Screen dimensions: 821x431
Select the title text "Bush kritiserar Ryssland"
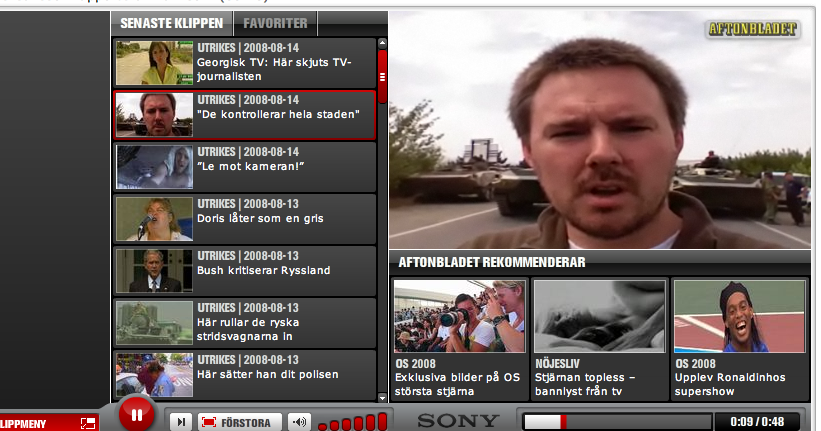pos(263,270)
